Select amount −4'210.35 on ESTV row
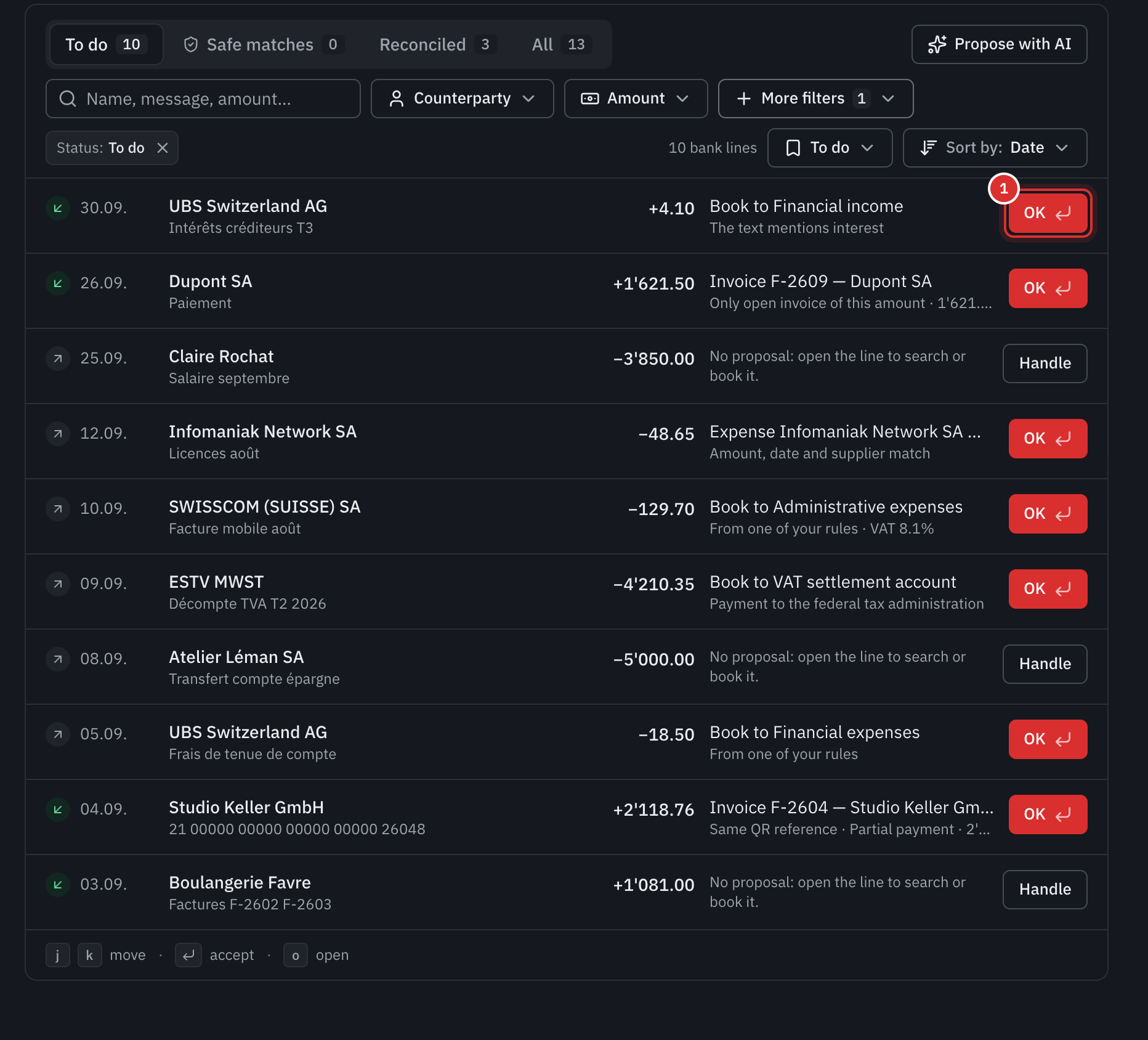The width and height of the screenshot is (1148, 1040). click(x=653, y=584)
